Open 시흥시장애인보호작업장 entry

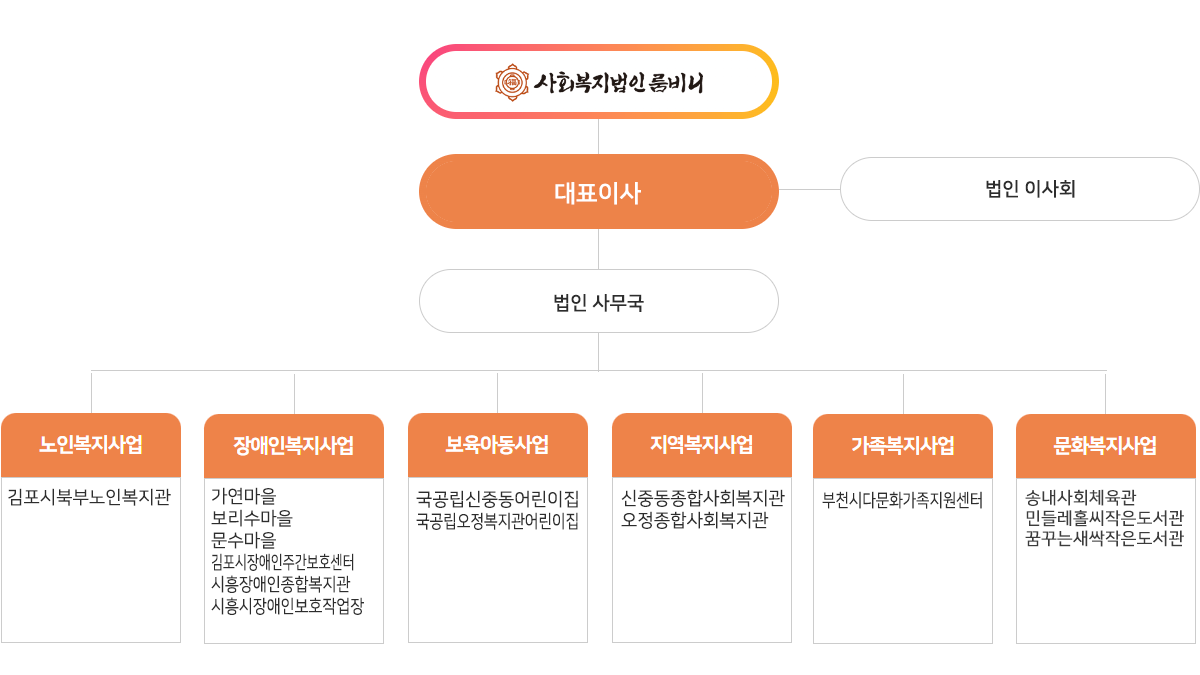287,605
